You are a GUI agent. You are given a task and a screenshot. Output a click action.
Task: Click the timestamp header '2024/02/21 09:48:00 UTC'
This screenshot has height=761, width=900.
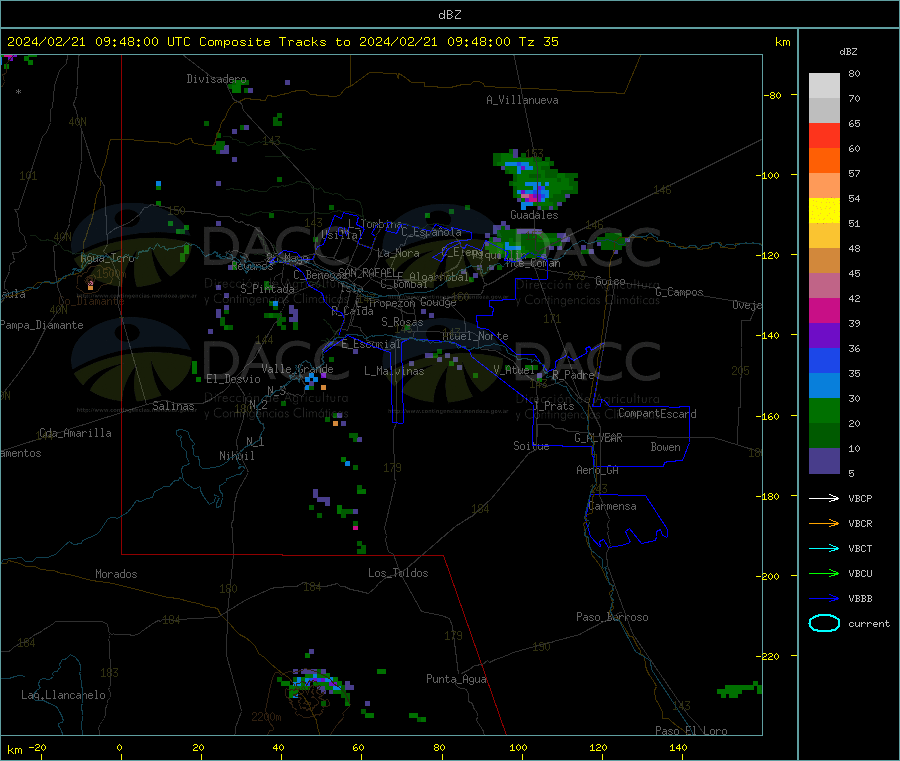[99, 42]
